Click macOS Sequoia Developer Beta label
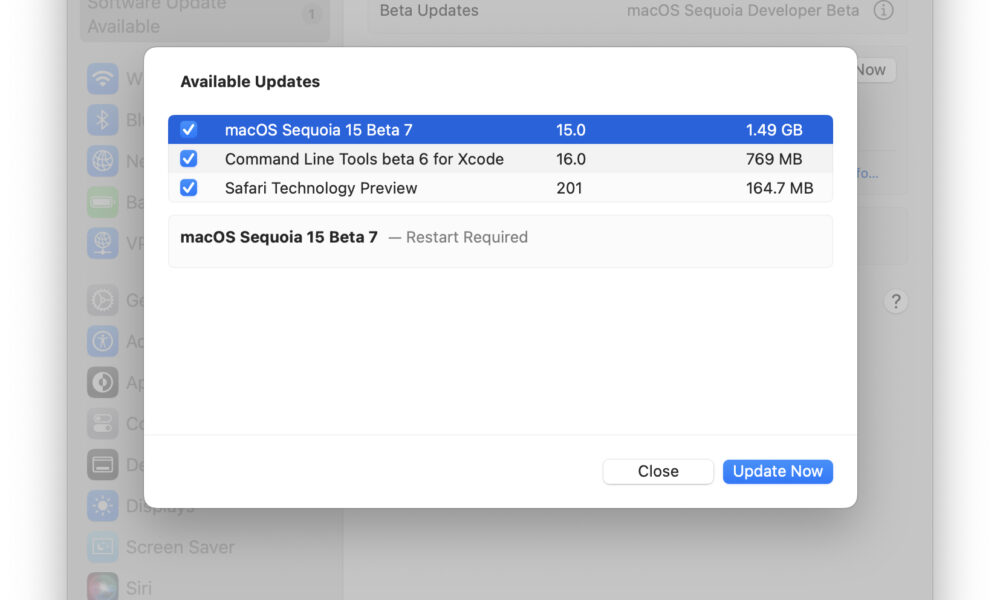The height and width of the screenshot is (600, 1000). coord(742,10)
